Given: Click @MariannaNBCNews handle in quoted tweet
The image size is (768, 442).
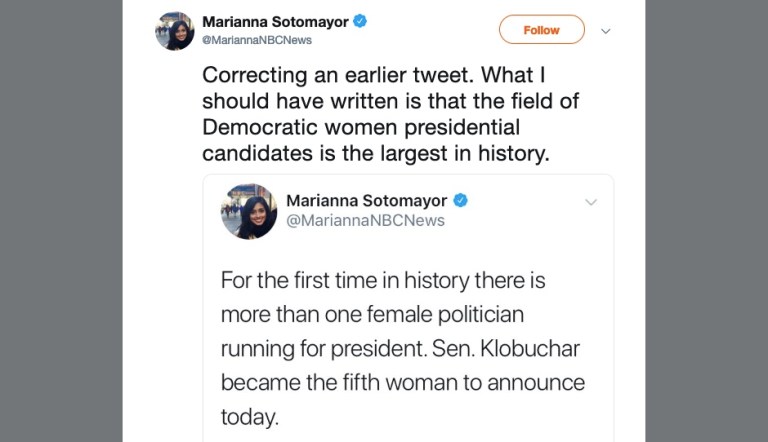Looking at the screenshot, I should 366,220.
